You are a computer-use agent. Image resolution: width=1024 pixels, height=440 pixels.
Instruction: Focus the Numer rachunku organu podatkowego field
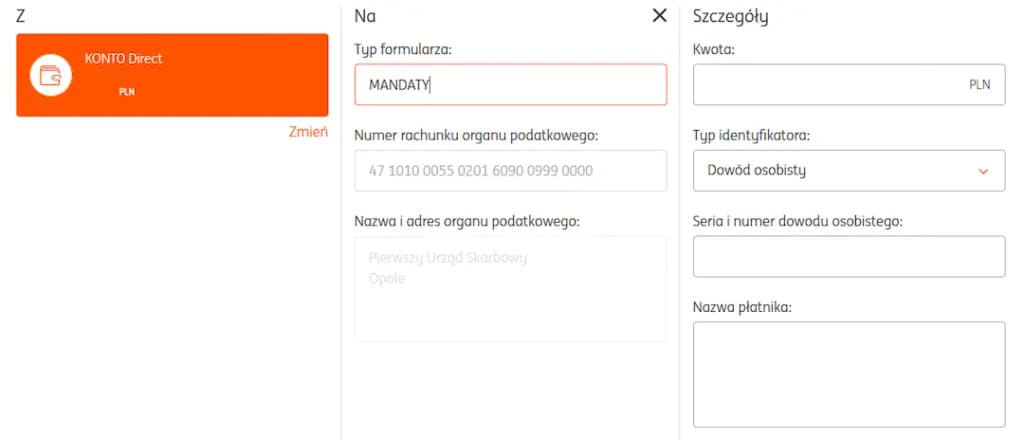(510, 171)
